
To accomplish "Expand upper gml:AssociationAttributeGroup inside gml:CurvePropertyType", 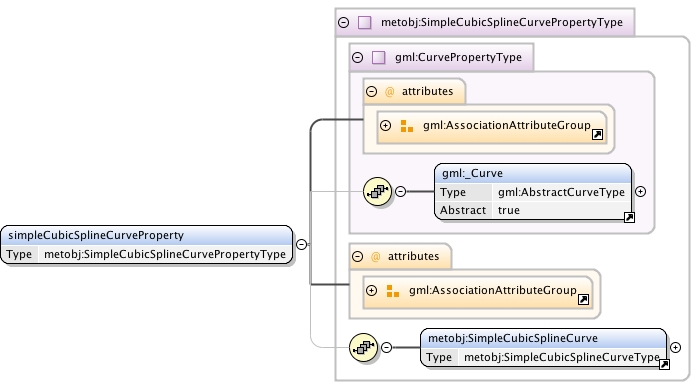I will click(386, 126).
